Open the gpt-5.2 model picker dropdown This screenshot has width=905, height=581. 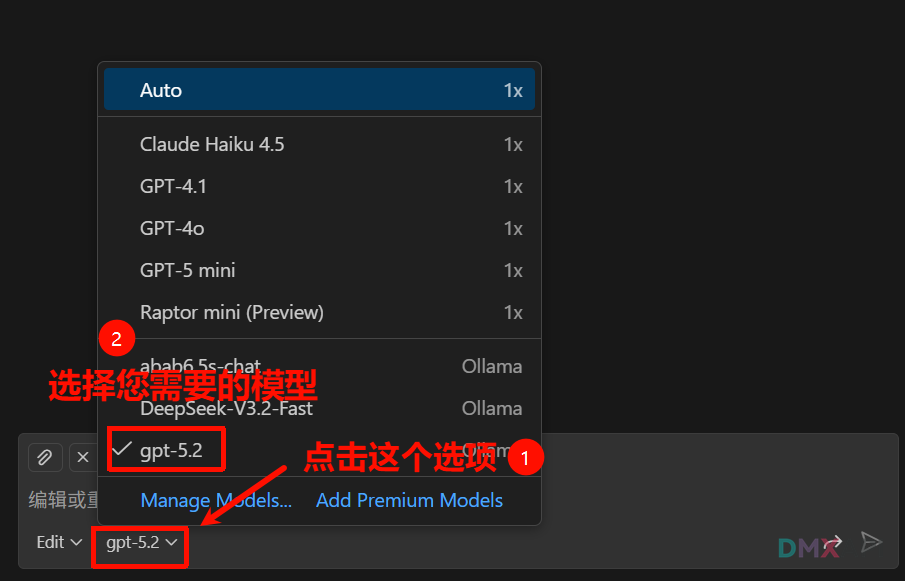(x=141, y=542)
